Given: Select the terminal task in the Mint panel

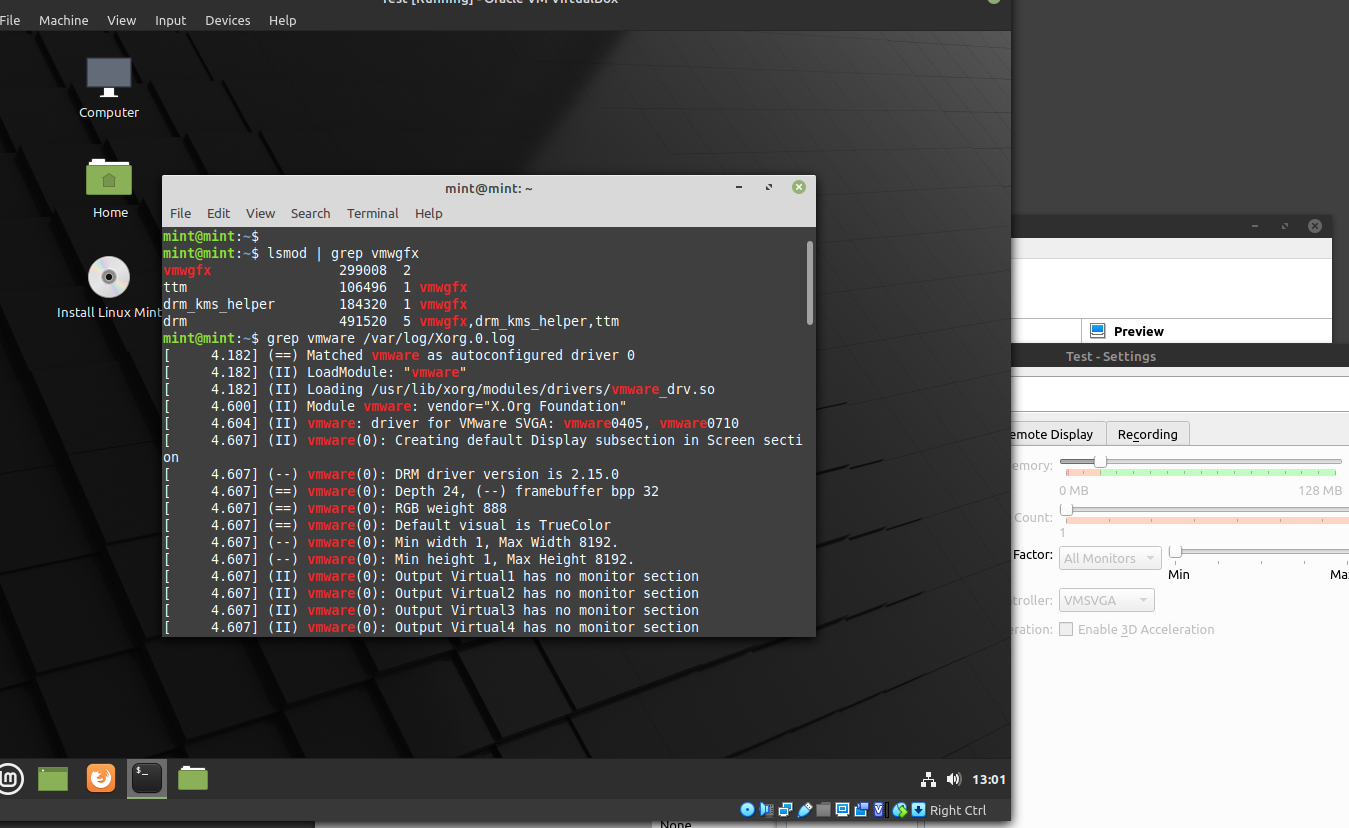Looking at the screenshot, I should point(147,778).
